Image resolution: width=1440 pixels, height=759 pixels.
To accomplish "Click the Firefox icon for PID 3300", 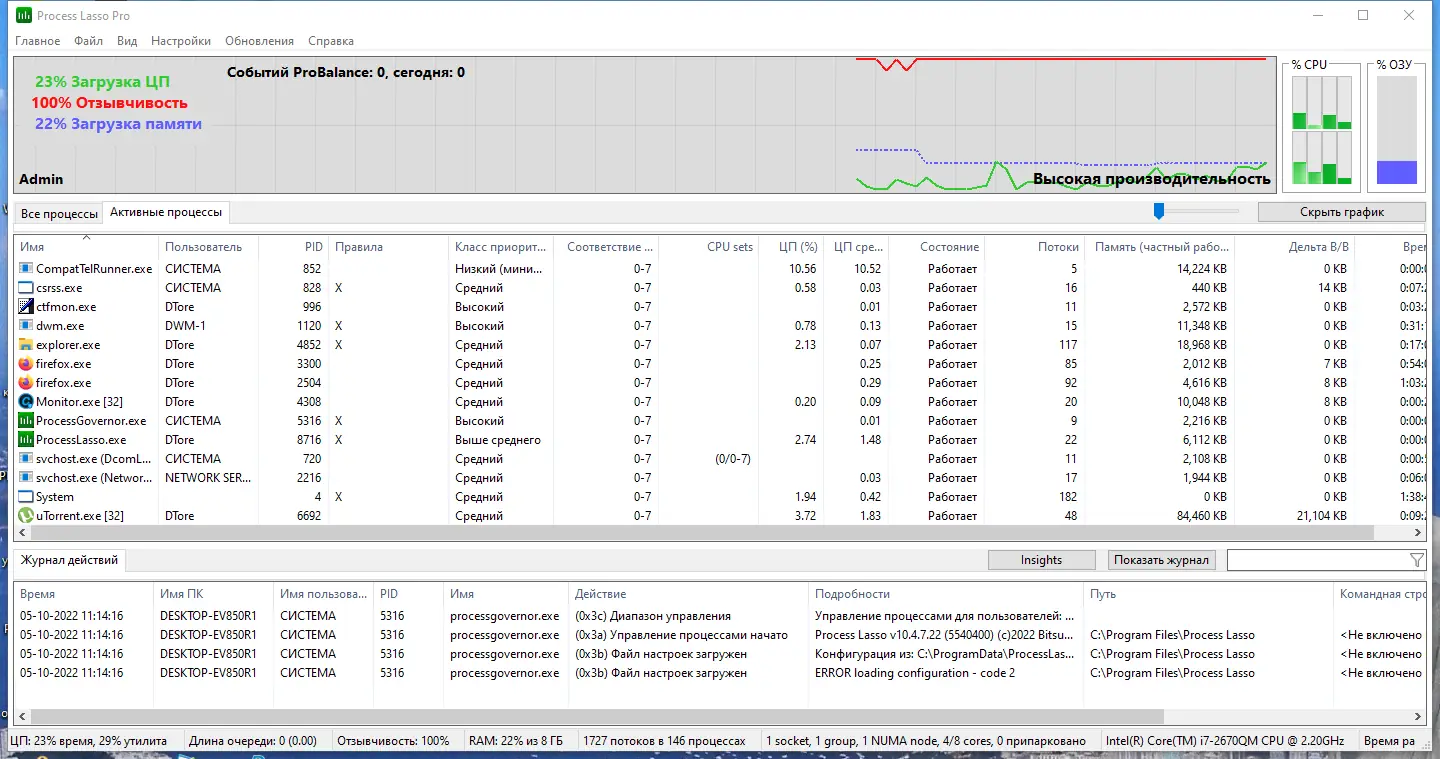I will pyautogui.click(x=26, y=364).
